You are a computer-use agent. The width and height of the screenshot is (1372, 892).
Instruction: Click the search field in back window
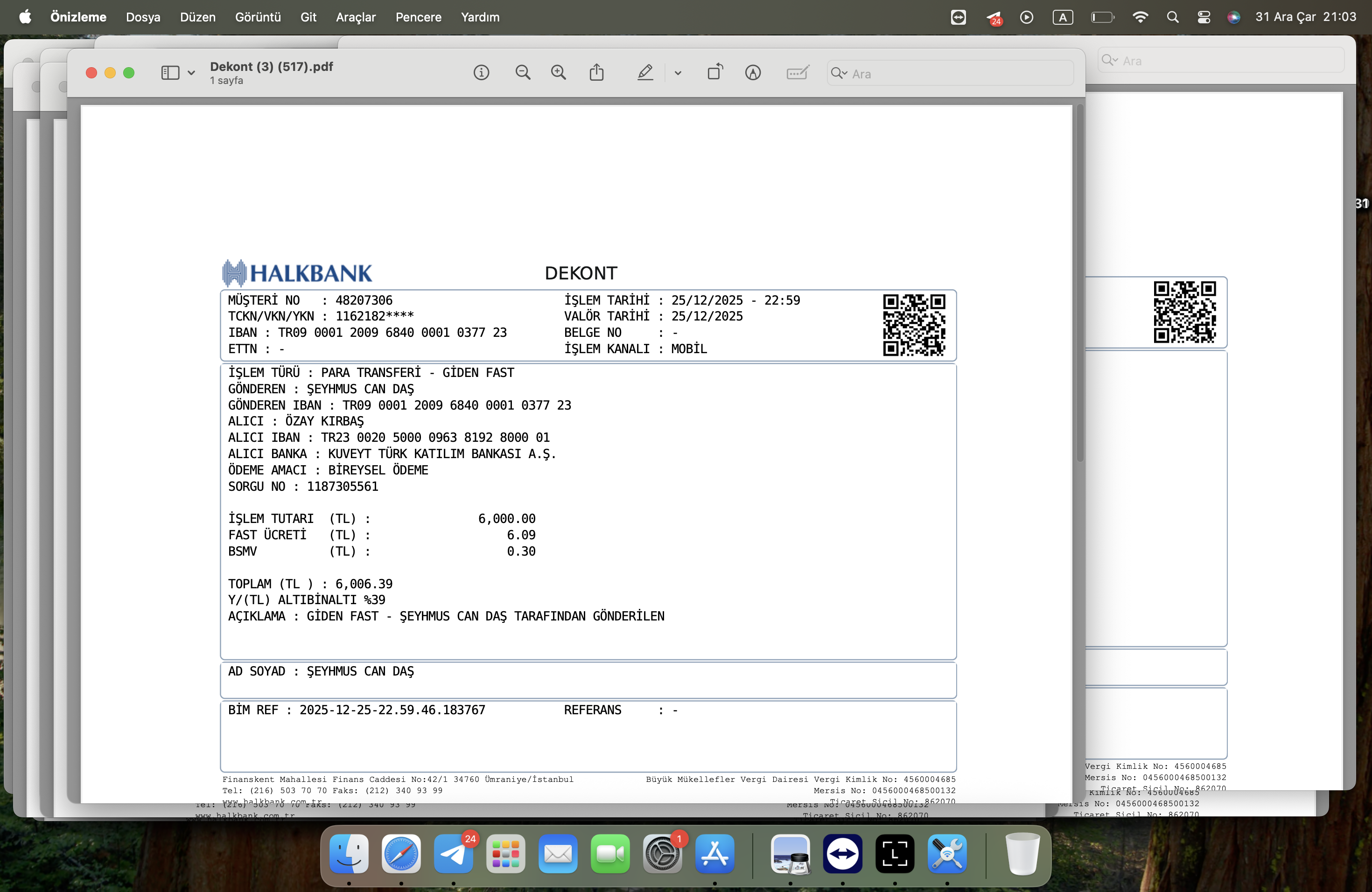[x=1220, y=61]
